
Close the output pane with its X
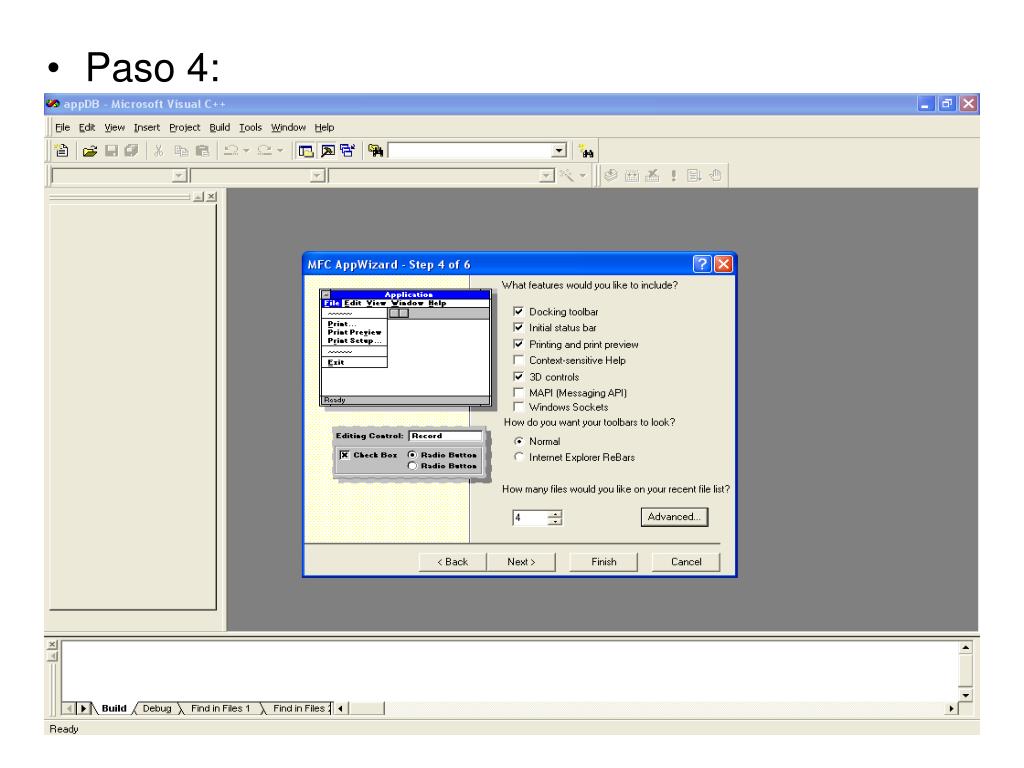(53, 645)
